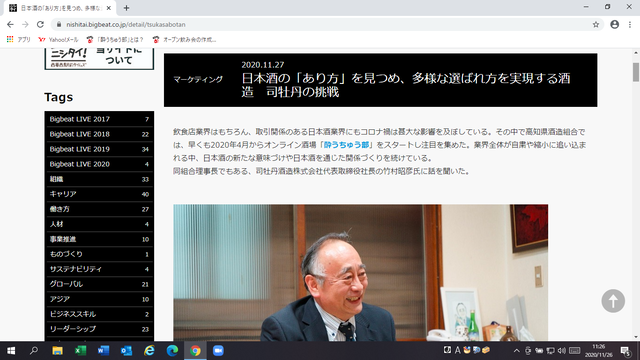Close the current 日本酒 tab
This screenshot has height=360, width=640.
pos(109,8)
